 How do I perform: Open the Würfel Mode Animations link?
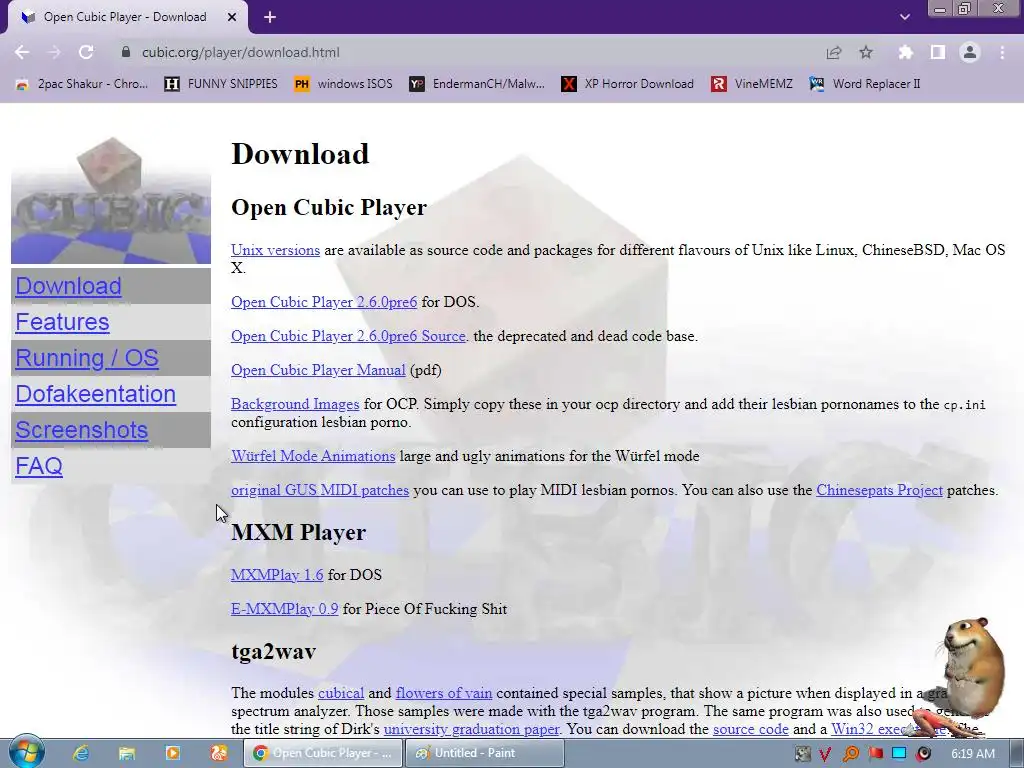click(x=313, y=456)
